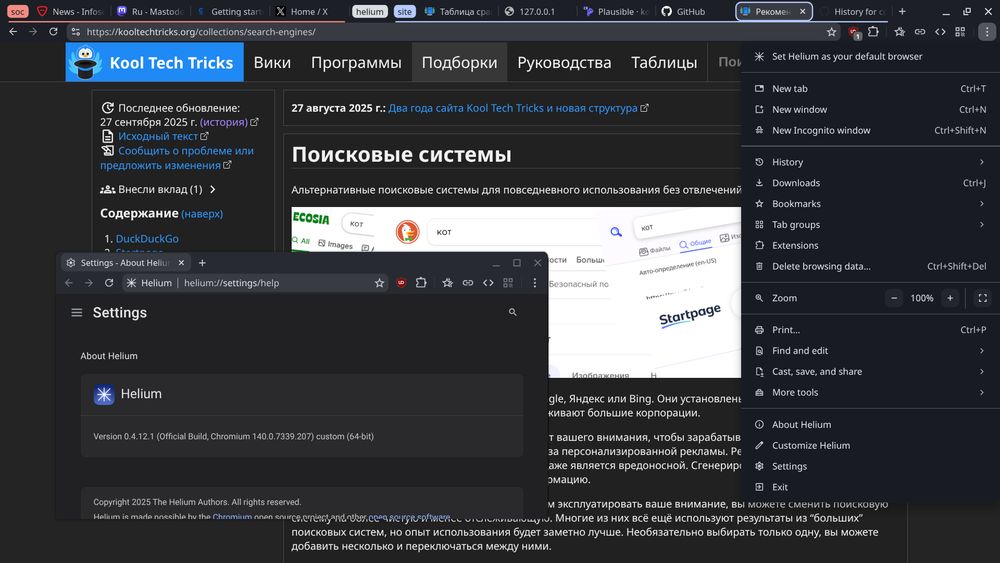Image resolution: width=1000 pixels, height=563 pixels.
Task: Increase zoom with the plus button
Action: click(950, 298)
